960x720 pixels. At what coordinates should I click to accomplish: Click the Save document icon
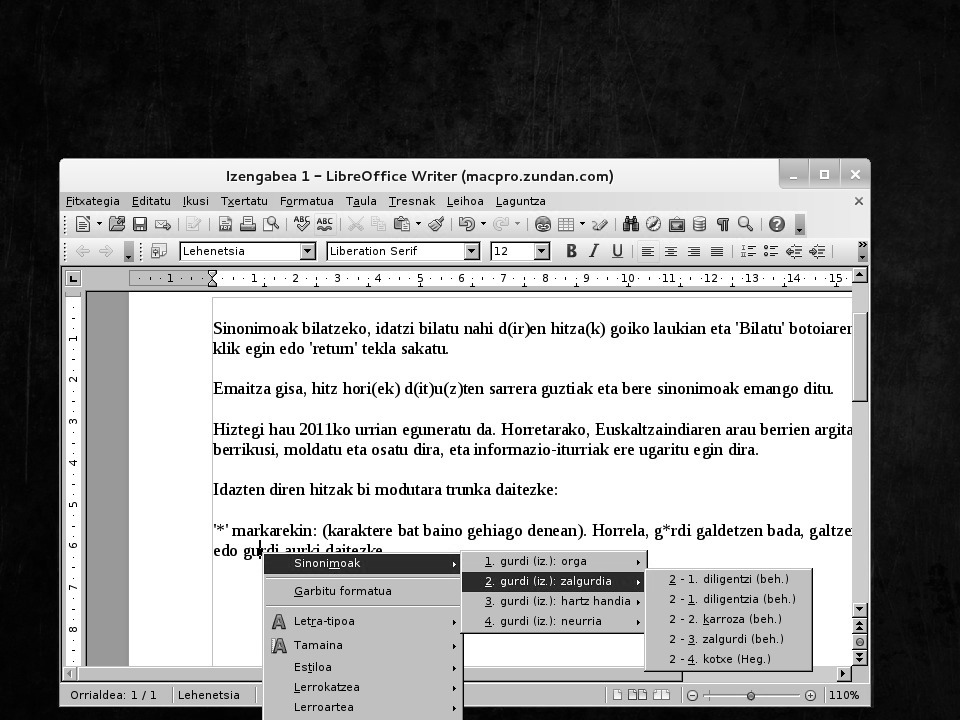[x=140, y=225]
